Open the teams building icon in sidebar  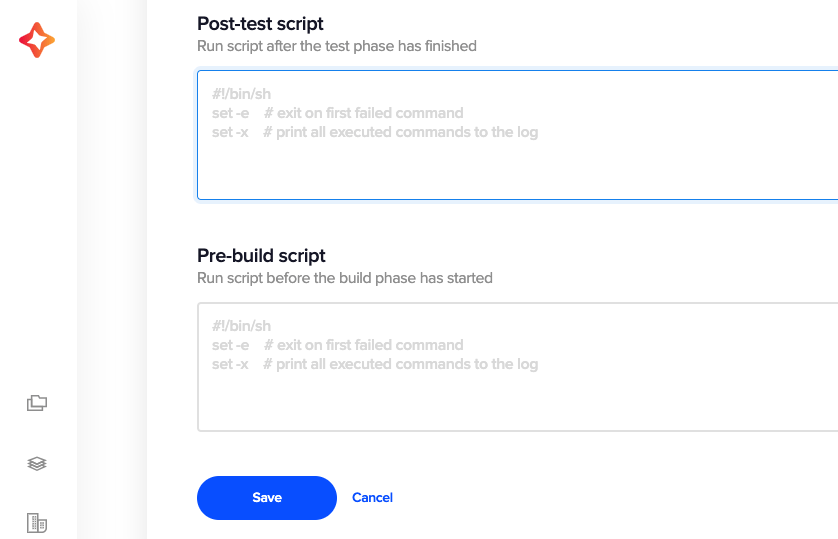pos(37,523)
